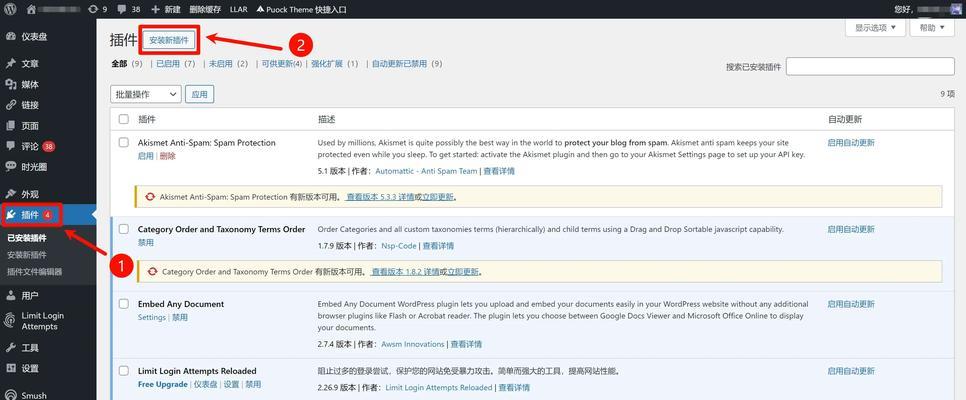Filter plugins by 已启用 tab
The width and height of the screenshot is (966, 400).
[167, 63]
